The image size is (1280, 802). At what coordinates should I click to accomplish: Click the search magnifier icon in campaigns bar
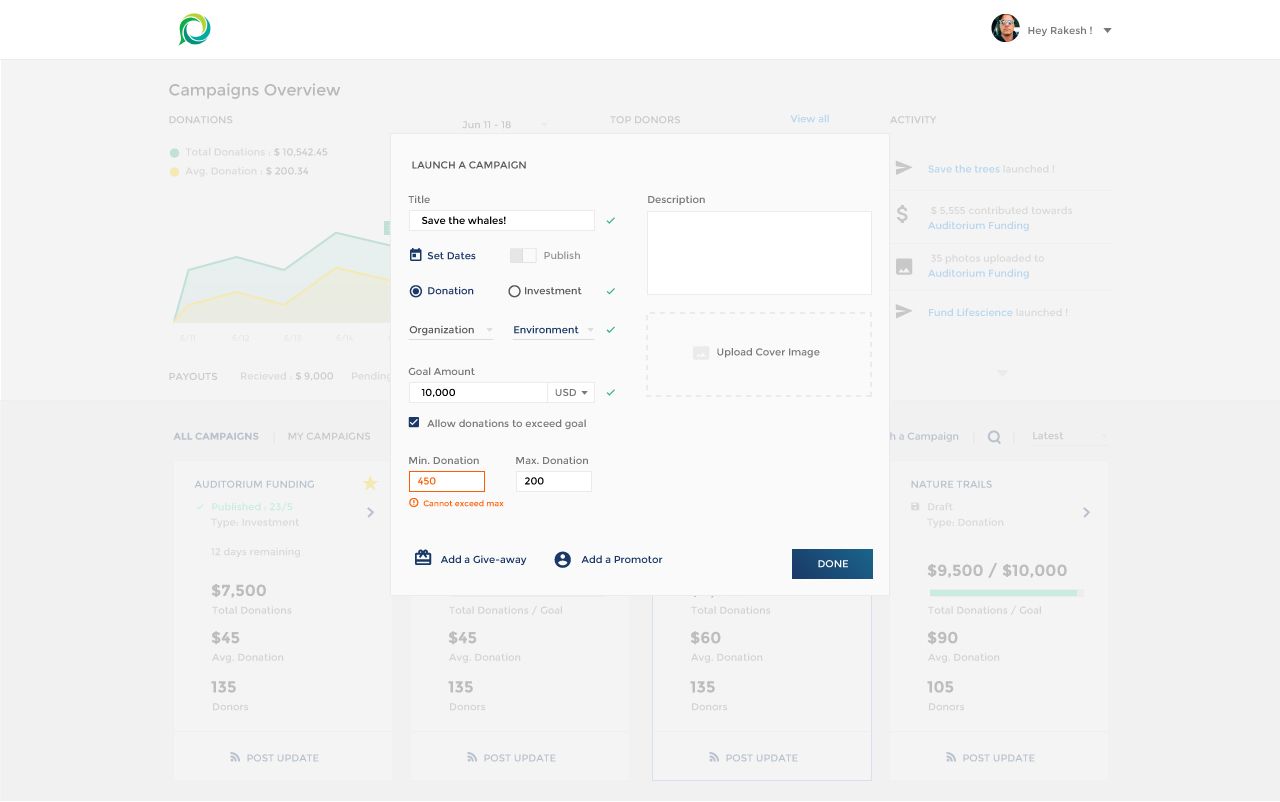click(994, 437)
